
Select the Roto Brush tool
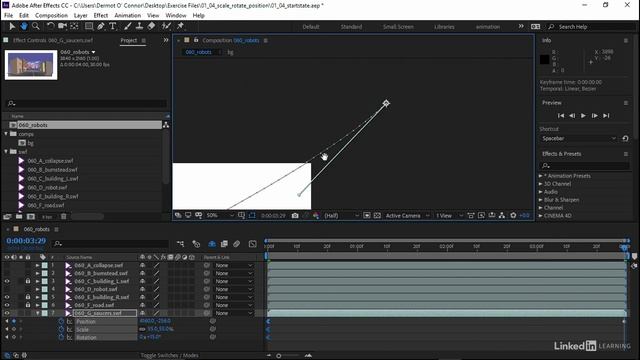(x=166, y=26)
